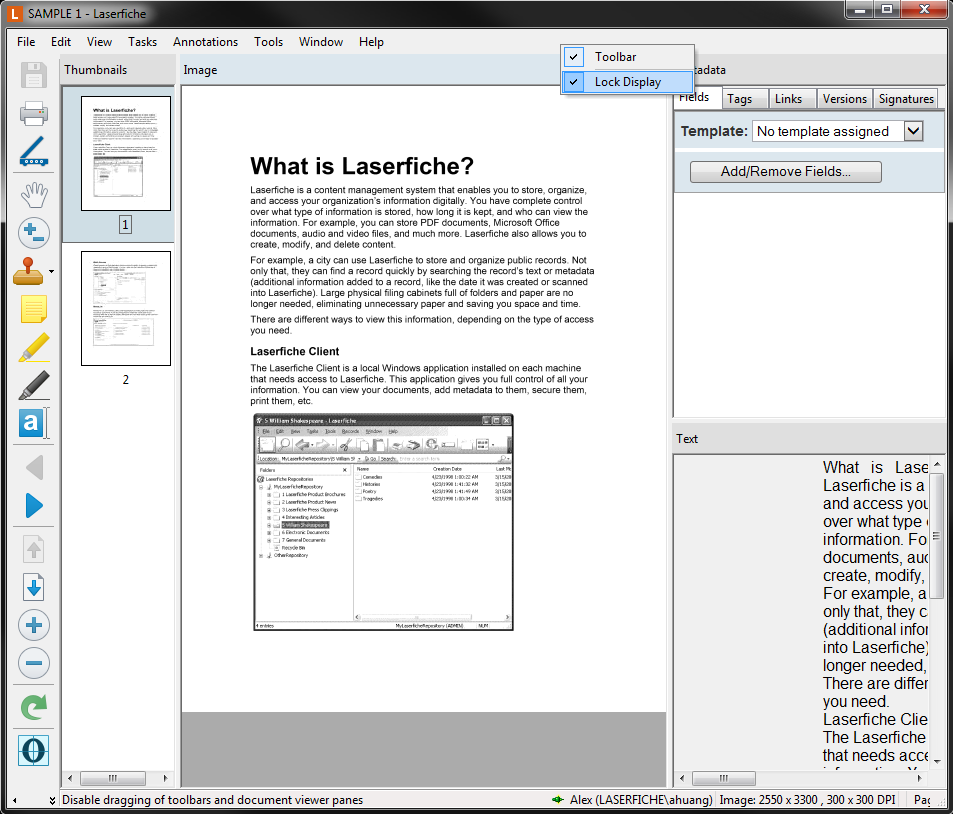This screenshot has height=814, width=953.
Task: Click the 'Alex (LASERFICHE\ahuang)' status bar entry
Action: point(641,800)
